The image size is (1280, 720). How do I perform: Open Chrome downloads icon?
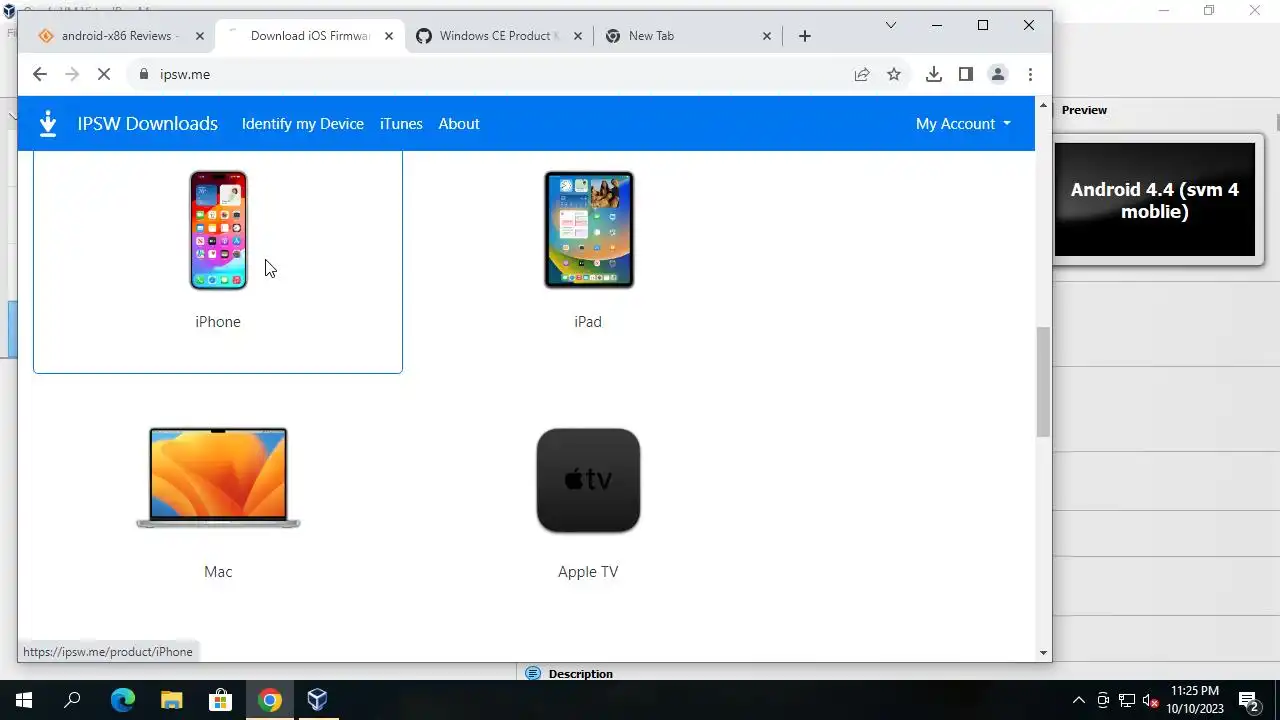[x=934, y=74]
